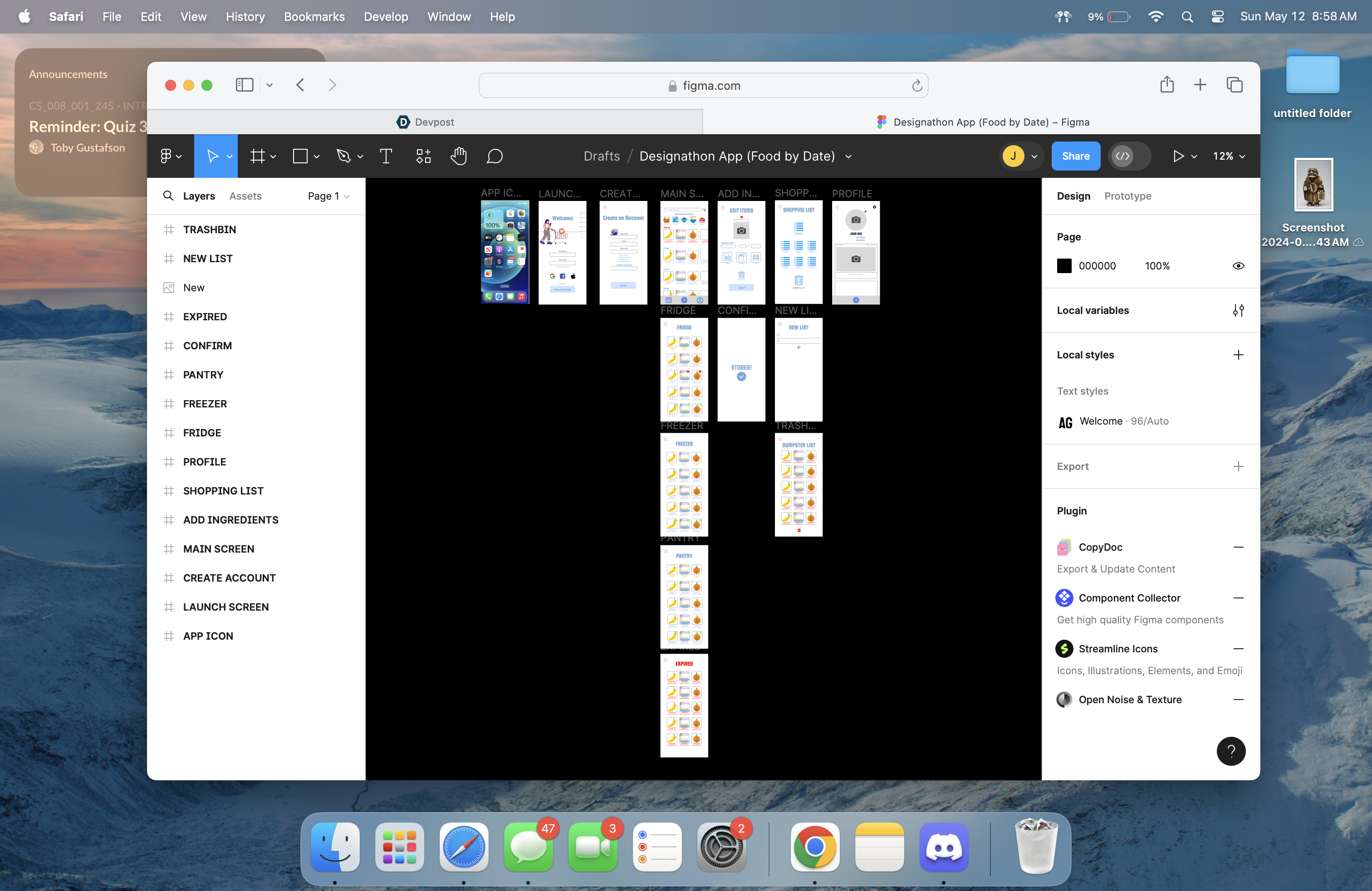The height and width of the screenshot is (891, 1372).
Task: Select the SHOPPING LIST layer
Action: click(223, 490)
